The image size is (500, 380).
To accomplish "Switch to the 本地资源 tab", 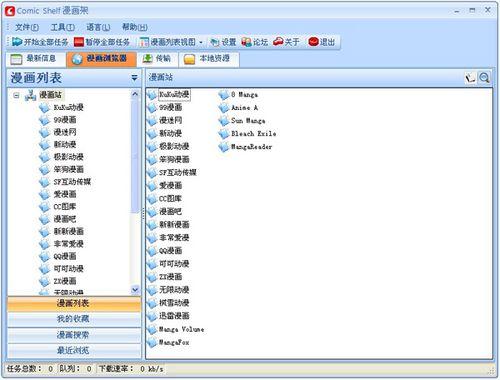I will coord(209,59).
